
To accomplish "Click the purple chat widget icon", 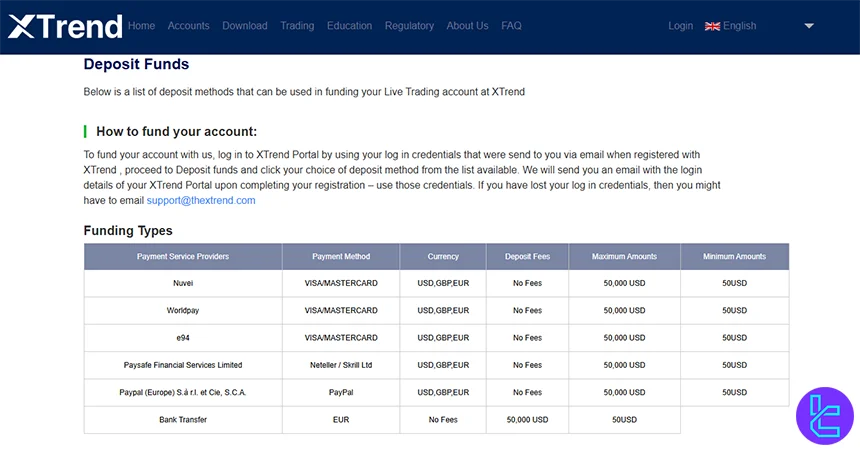I will 824,415.
